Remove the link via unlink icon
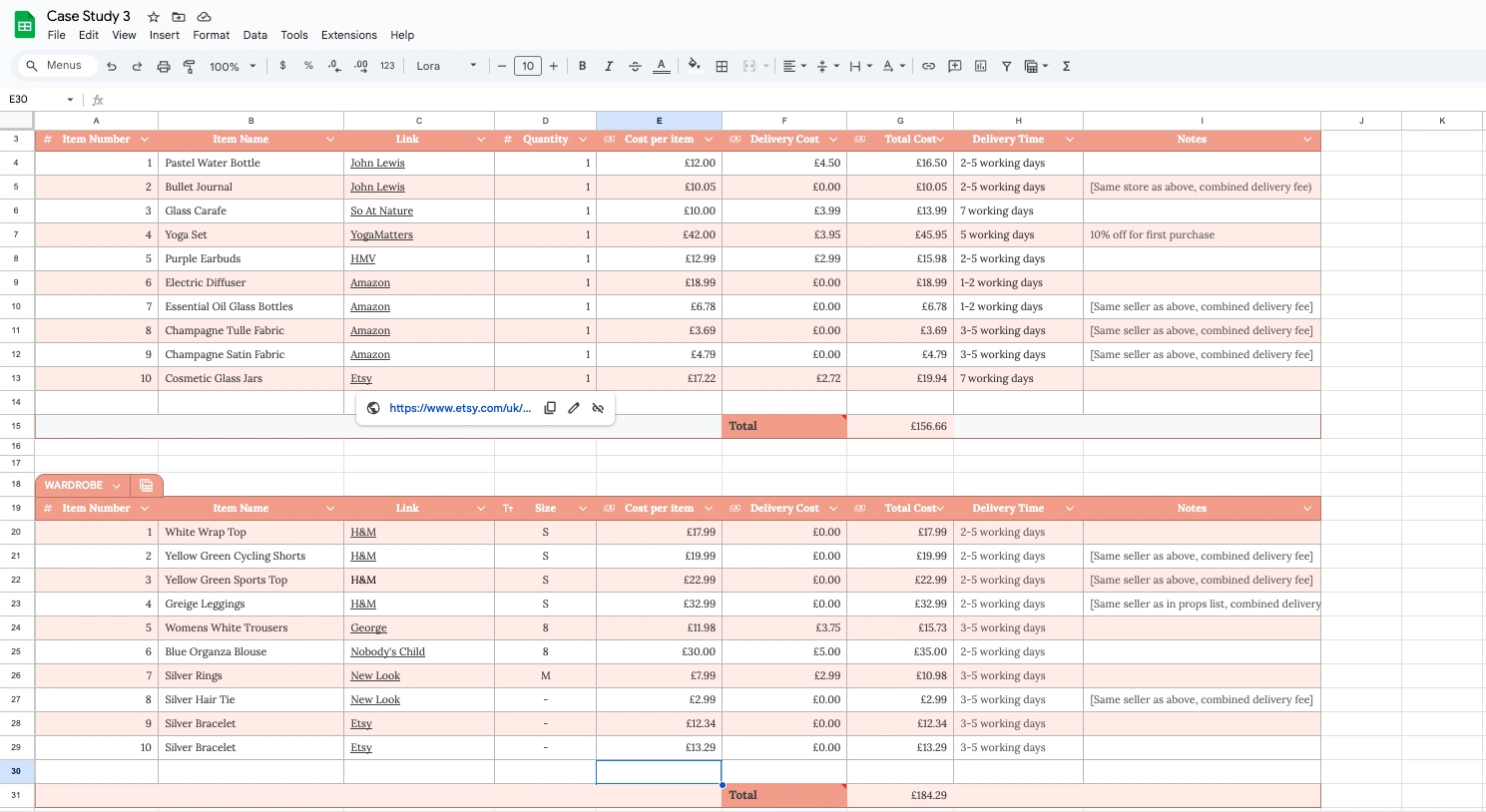Image resolution: width=1486 pixels, height=812 pixels. click(598, 408)
